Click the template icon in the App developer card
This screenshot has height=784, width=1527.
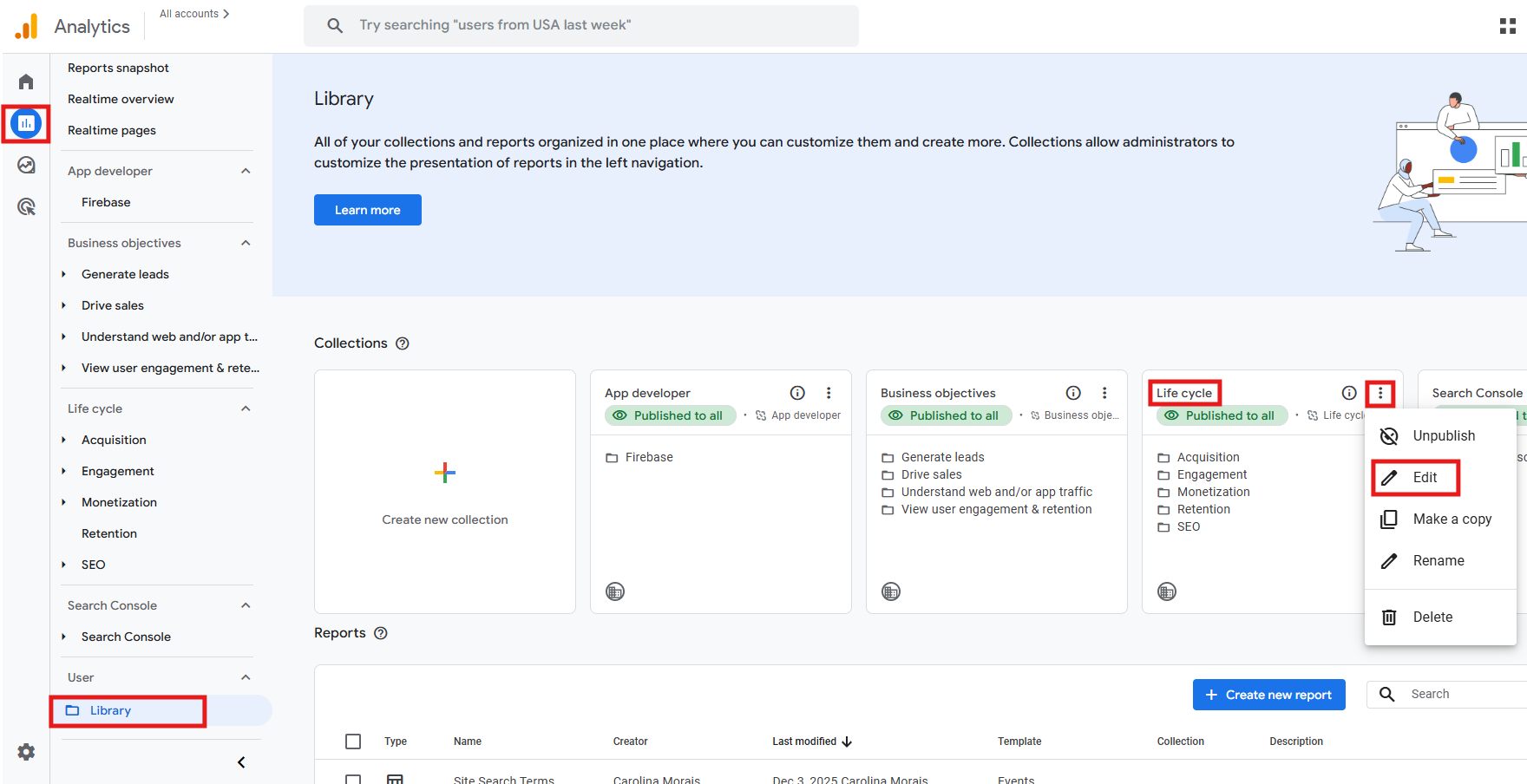(x=615, y=591)
